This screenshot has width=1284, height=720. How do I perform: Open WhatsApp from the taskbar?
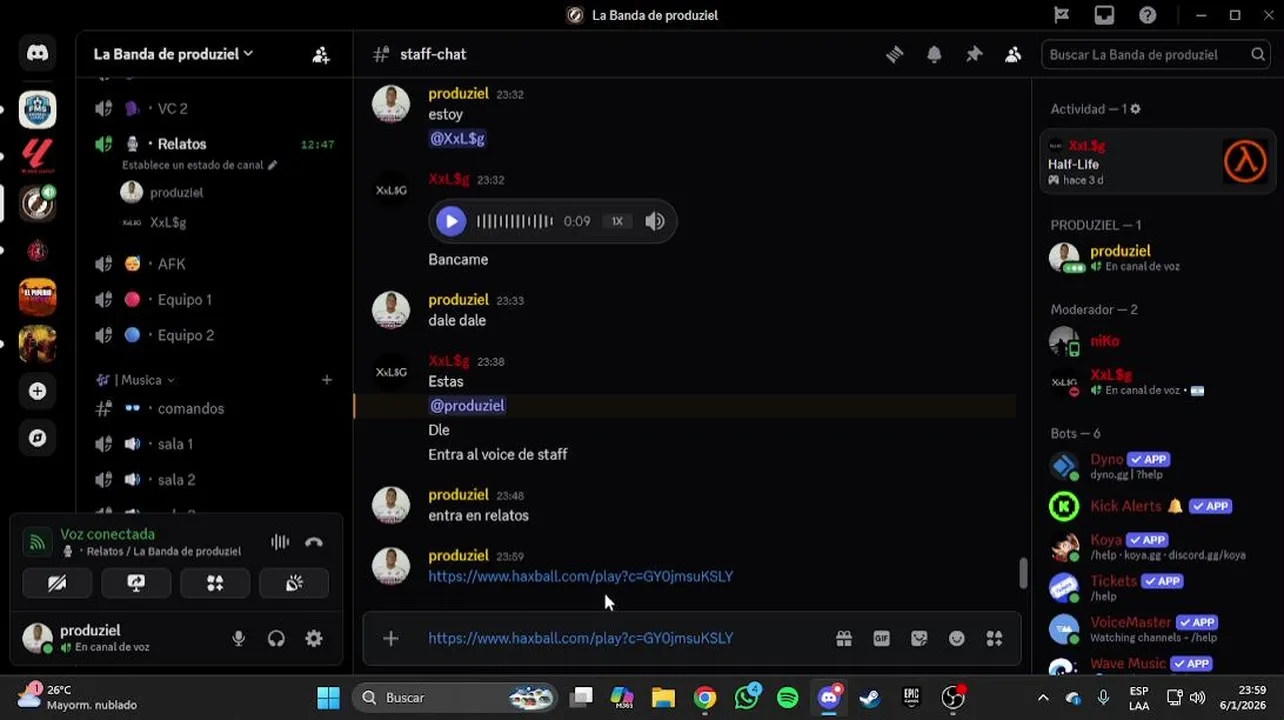(746, 697)
